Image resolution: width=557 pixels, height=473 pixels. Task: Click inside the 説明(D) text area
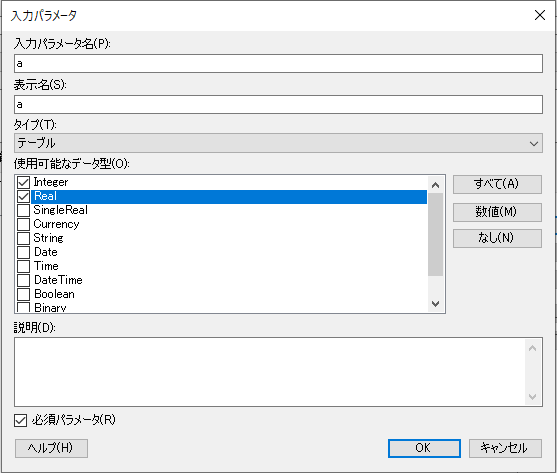[270, 372]
